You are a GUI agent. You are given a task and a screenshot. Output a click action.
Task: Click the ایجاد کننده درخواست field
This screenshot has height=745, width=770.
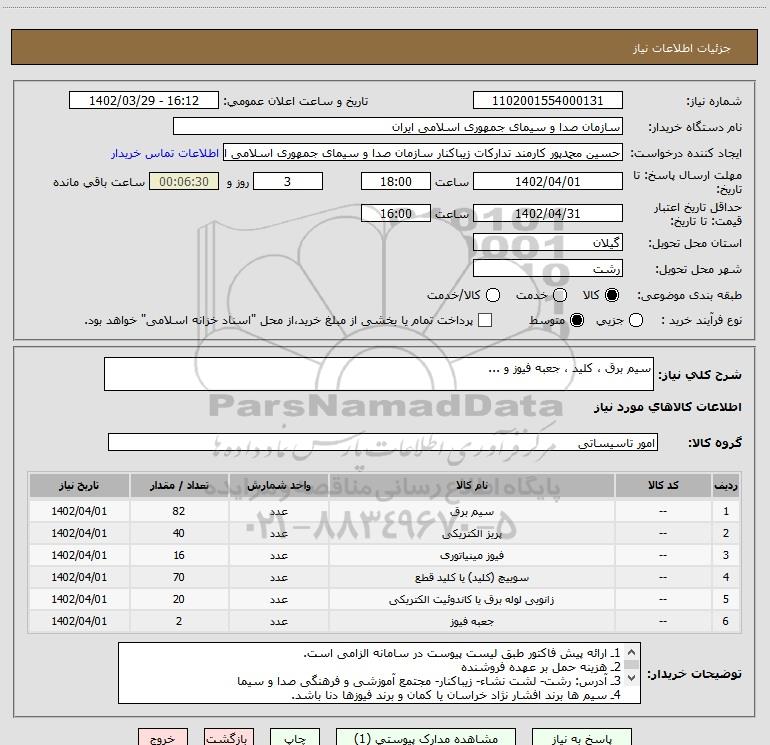pyautogui.click(x=423, y=153)
